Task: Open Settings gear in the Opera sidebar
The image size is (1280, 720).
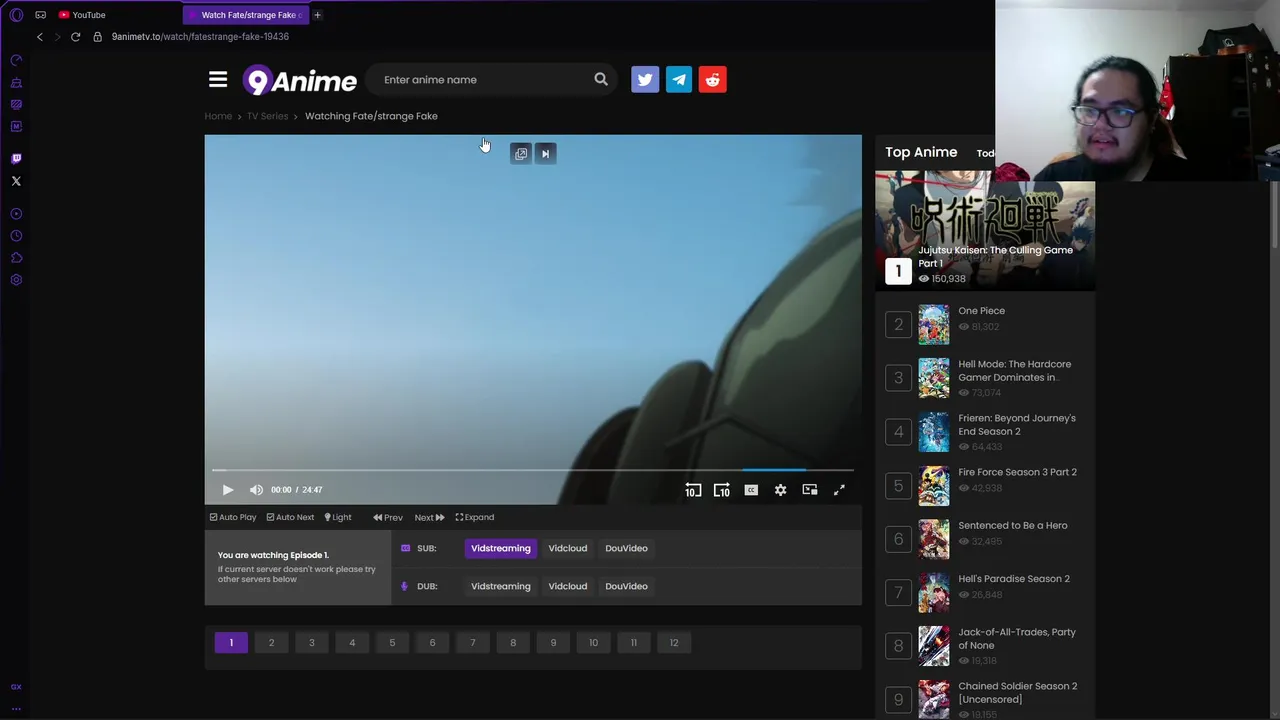Action: (16, 280)
